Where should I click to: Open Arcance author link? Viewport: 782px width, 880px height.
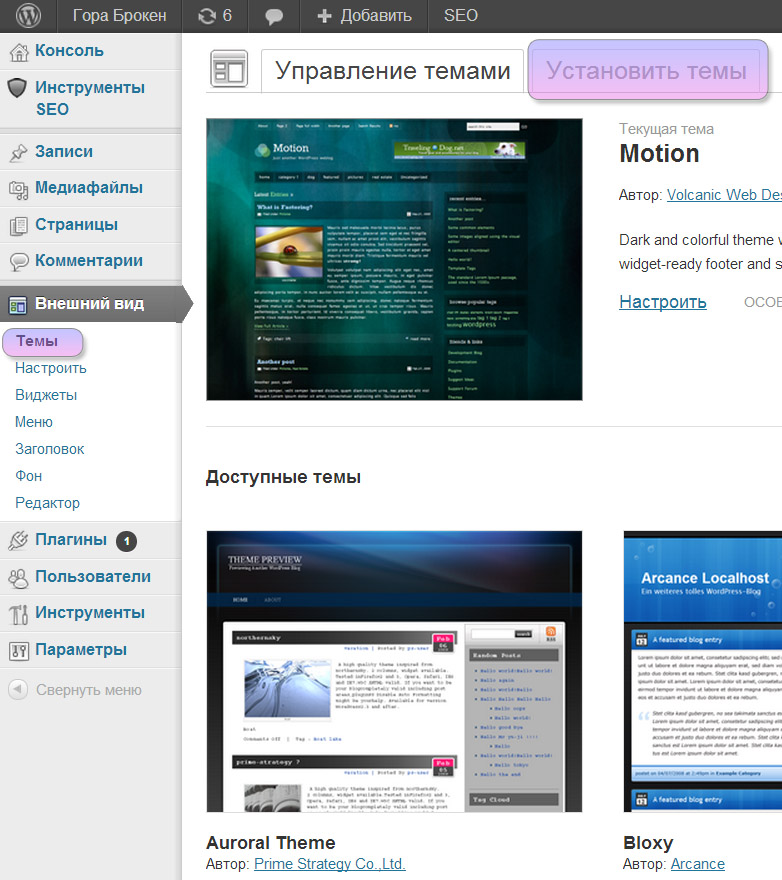click(x=698, y=864)
